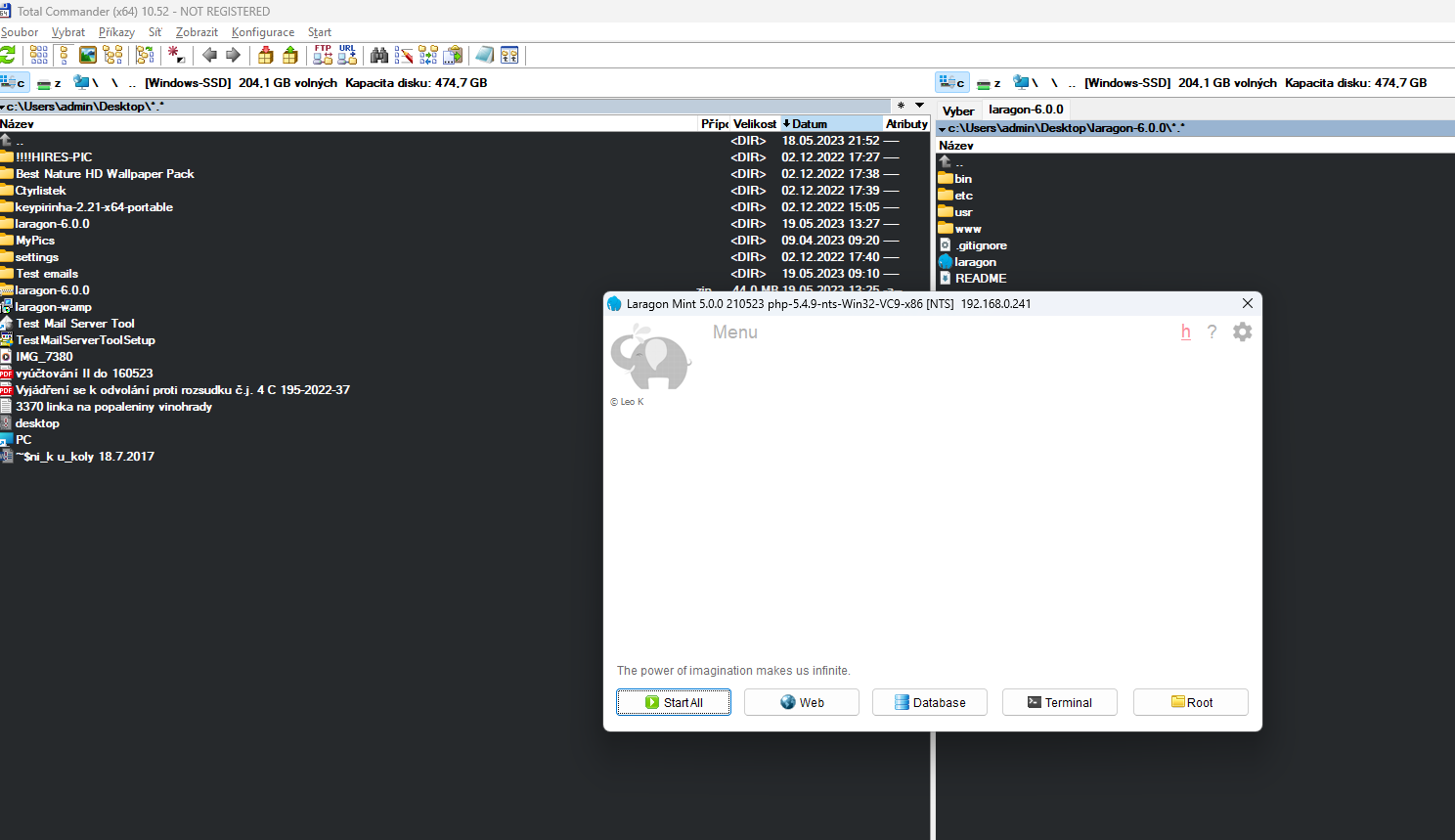1455x840 pixels.
Task: Open Laragon Menu label
Action: tap(735, 332)
